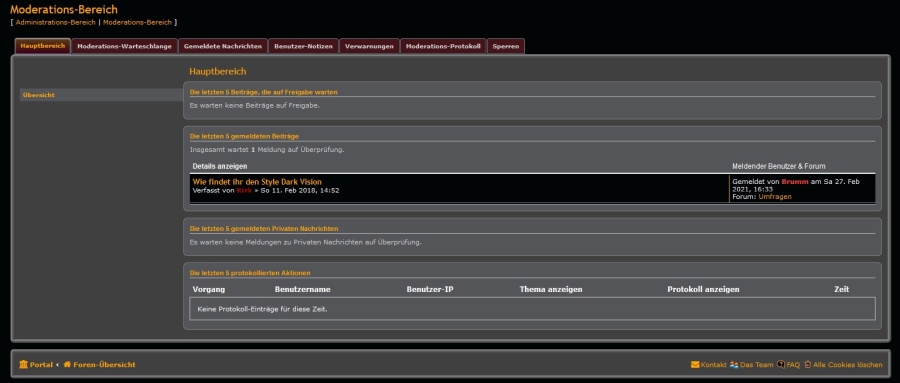This screenshot has width=900, height=383.
Task: Click the Das Team people icon
Action: click(734, 365)
